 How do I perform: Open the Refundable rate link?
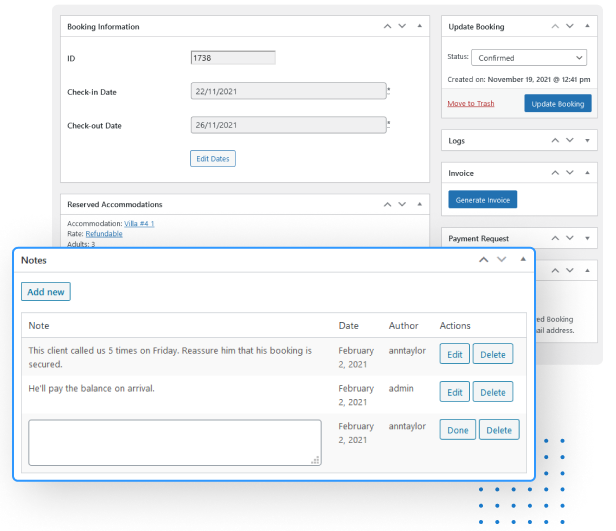[104, 234]
